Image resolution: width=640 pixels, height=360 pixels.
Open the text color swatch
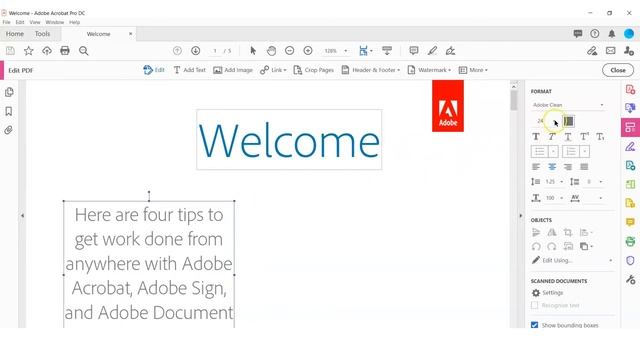click(x=569, y=121)
